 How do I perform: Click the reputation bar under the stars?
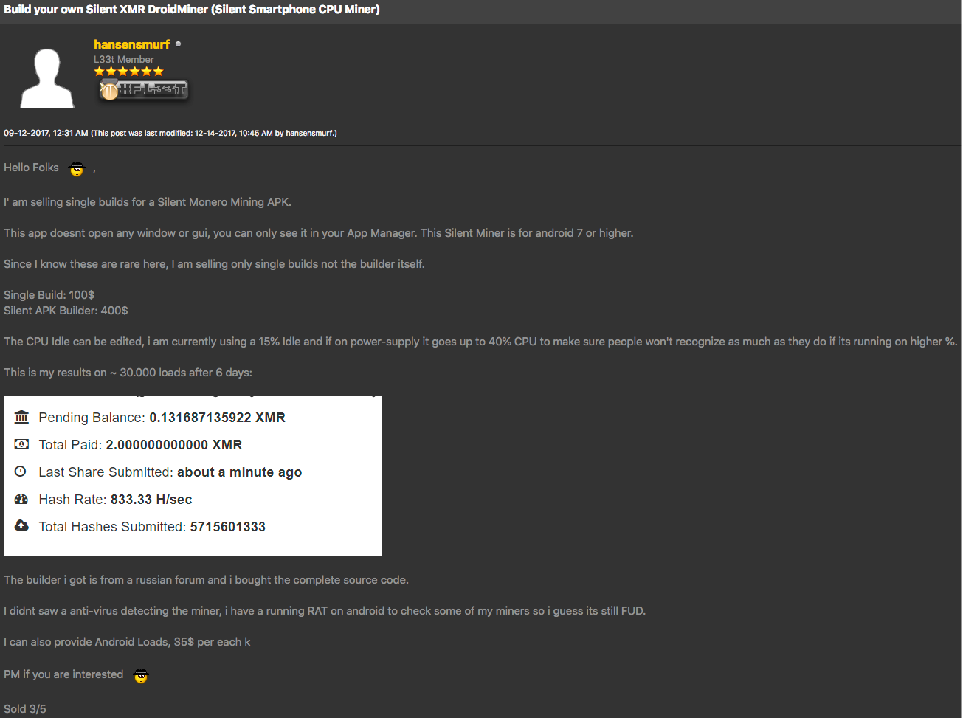(143, 91)
